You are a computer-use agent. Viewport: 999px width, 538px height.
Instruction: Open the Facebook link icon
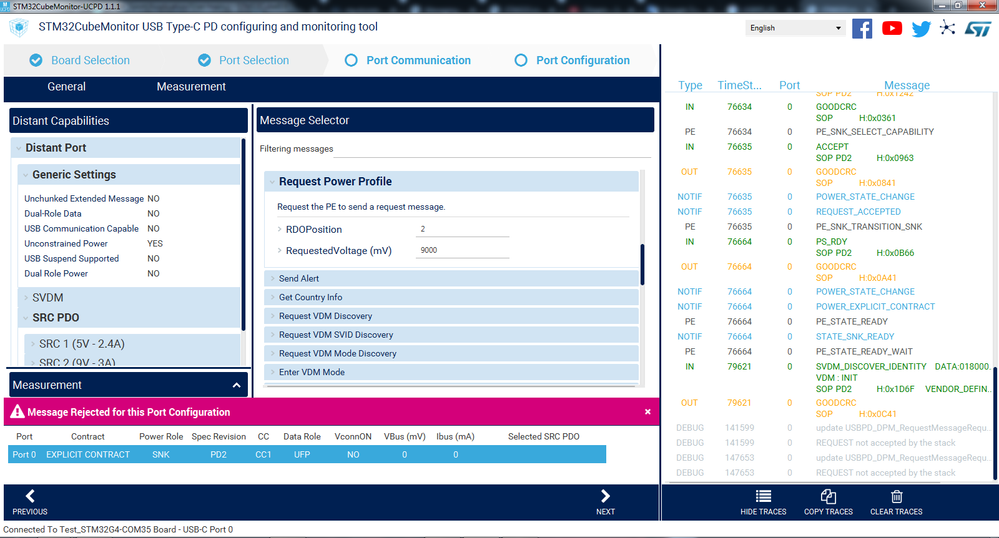pyautogui.click(x=862, y=29)
